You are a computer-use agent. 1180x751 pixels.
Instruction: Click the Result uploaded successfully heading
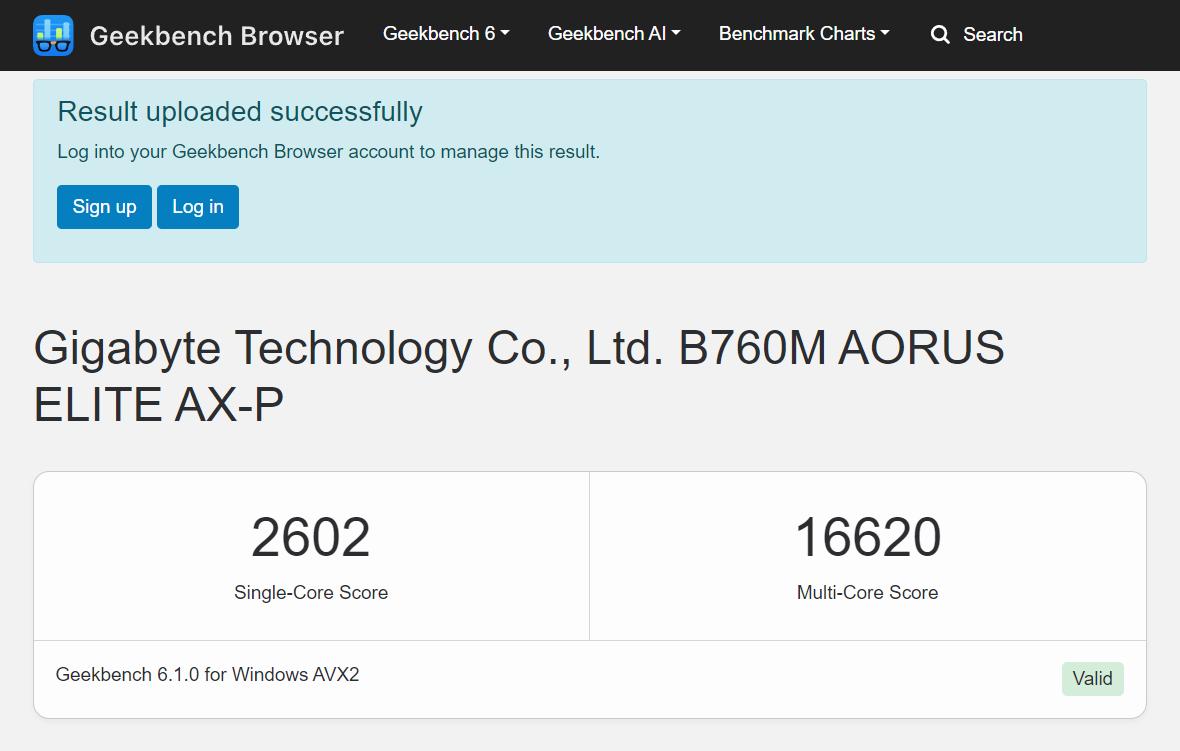pos(240,112)
